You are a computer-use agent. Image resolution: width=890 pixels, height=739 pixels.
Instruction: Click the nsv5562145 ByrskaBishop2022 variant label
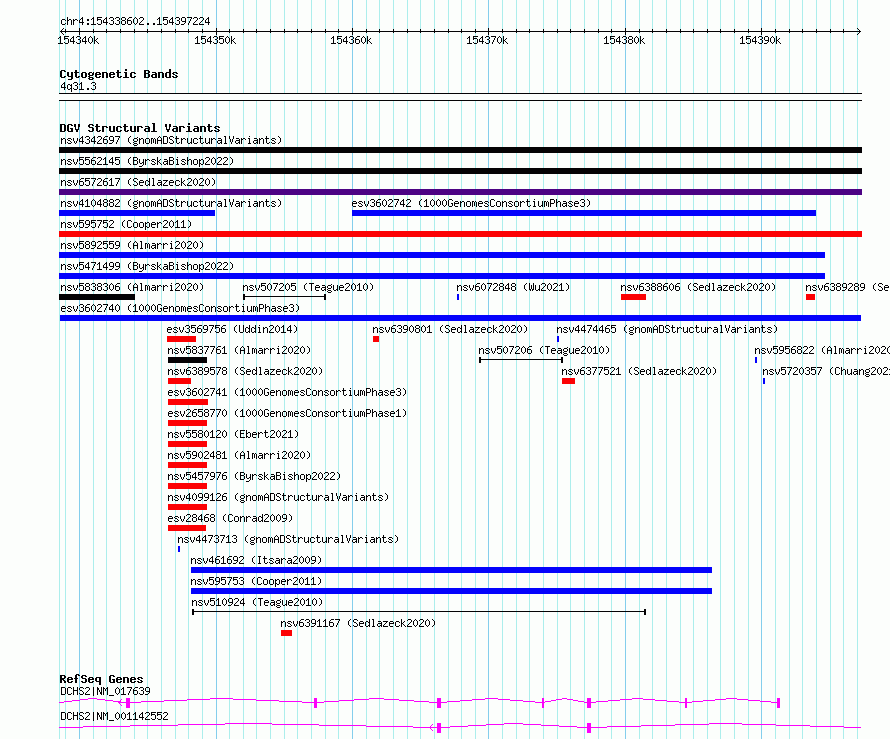(147, 161)
